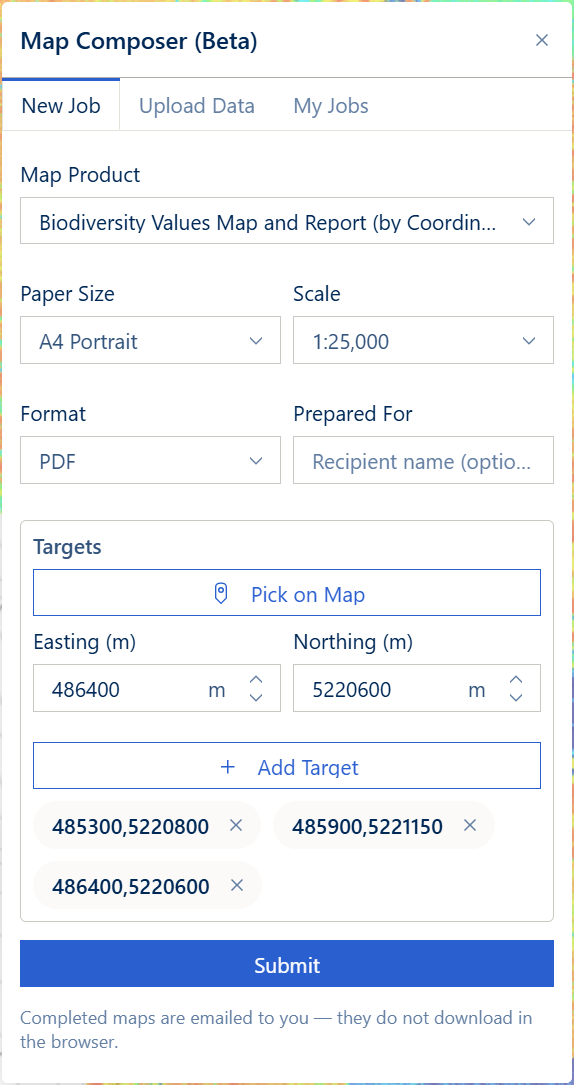Screen dimensions: 574x1085
Task: Decrease the Easting value with down arrow
Action: [256, 698]
